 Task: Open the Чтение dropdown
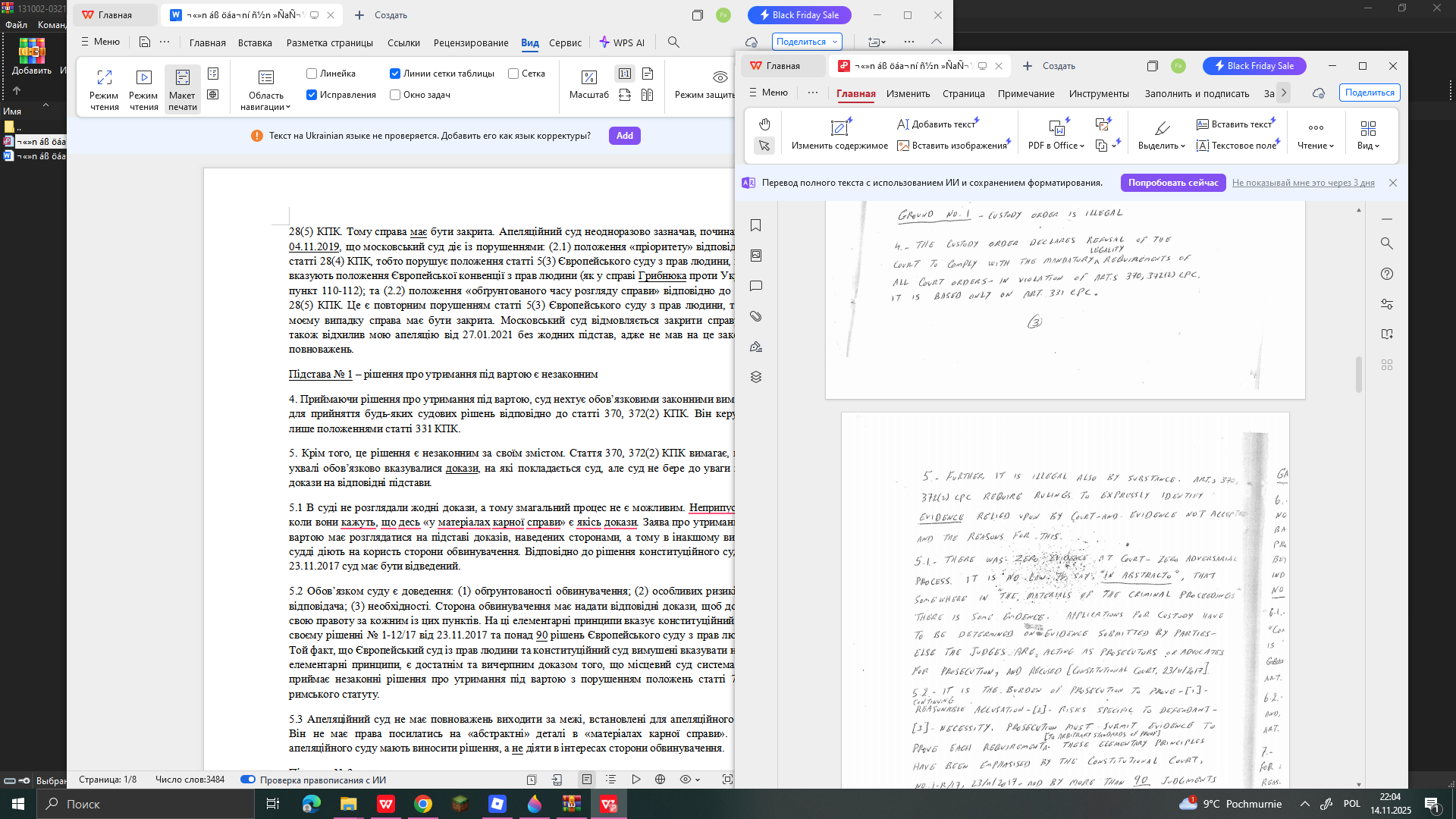[1316, 146]
